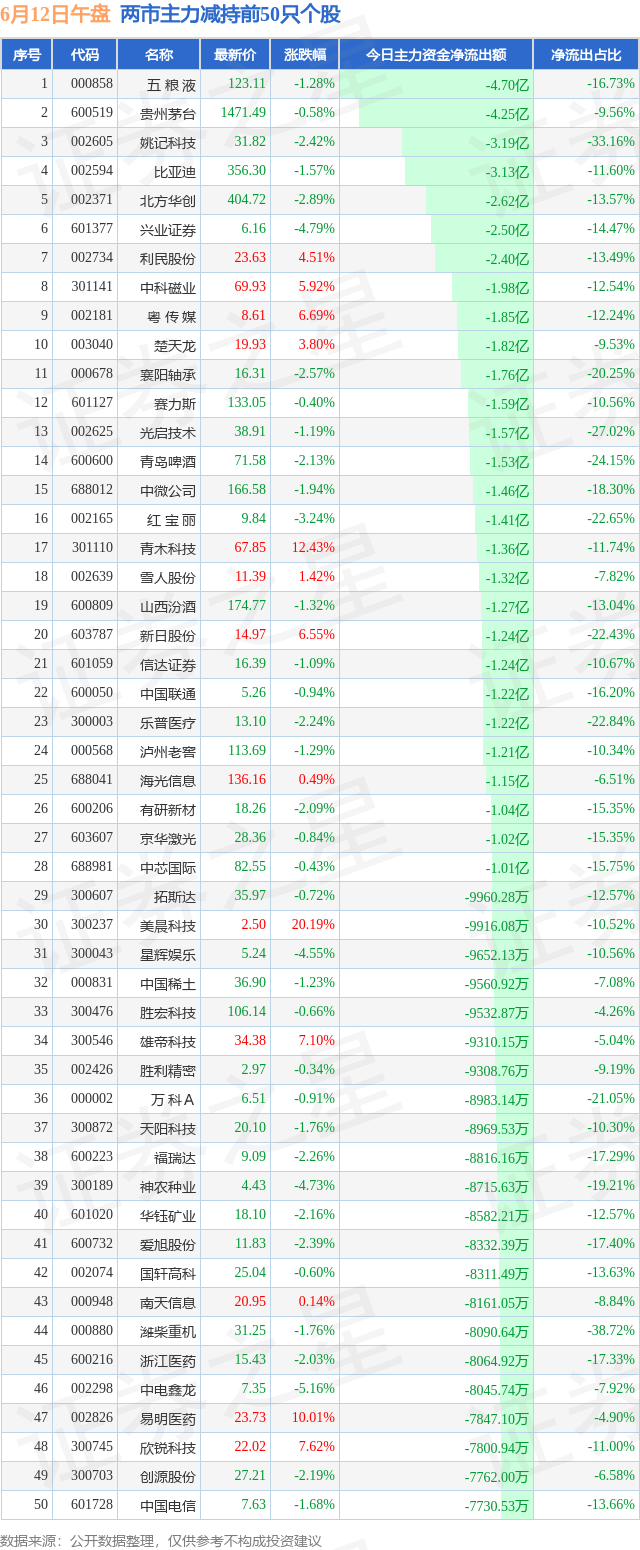Select stock name 创源股份

[169, 1476]
